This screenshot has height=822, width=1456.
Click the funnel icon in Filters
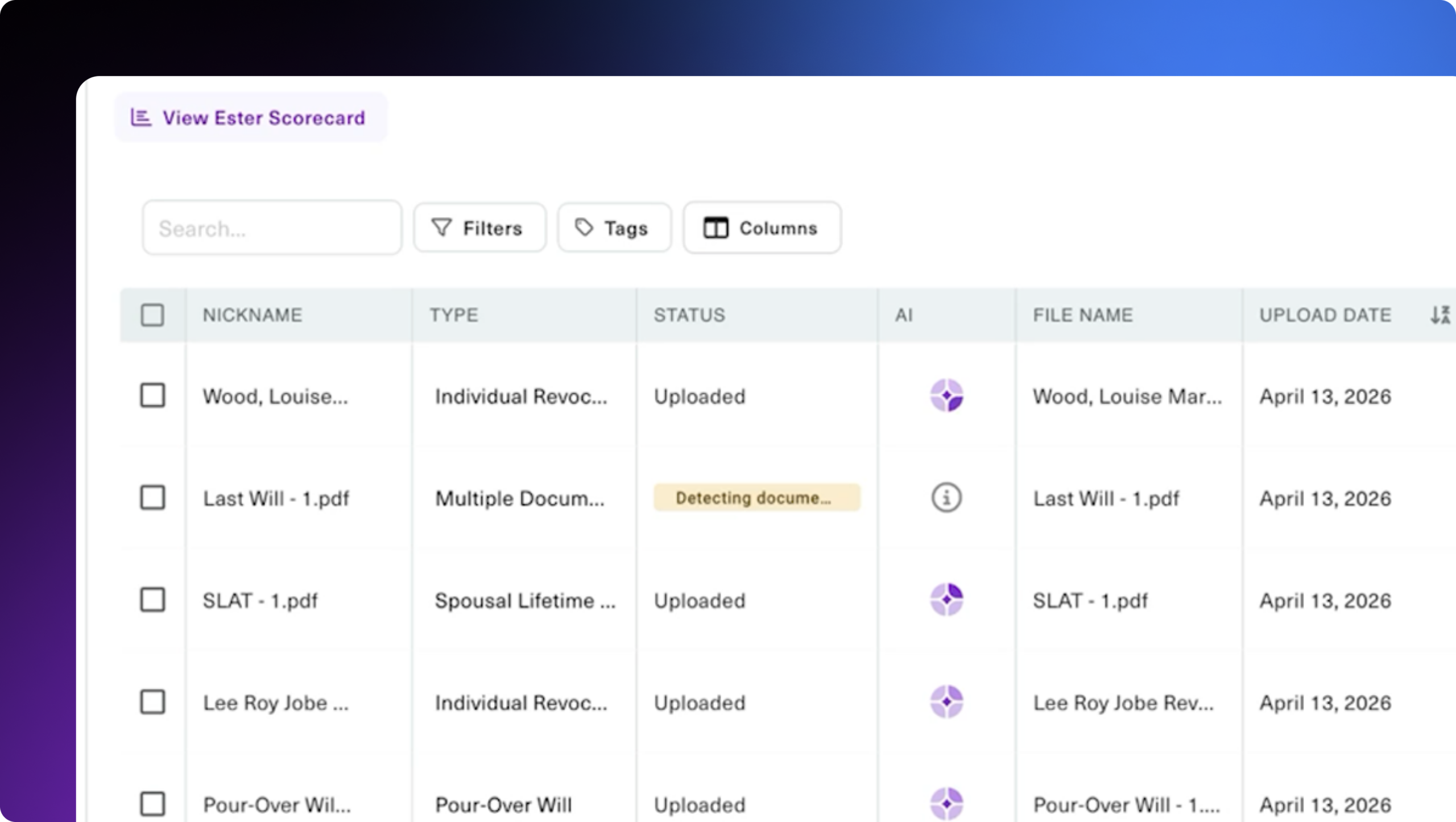(441, 228)
